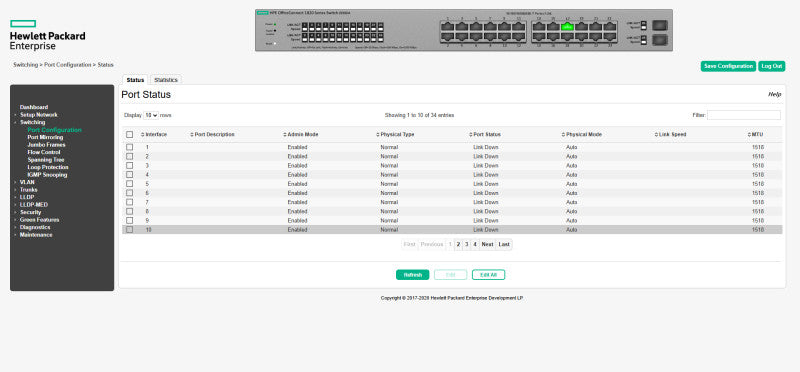Open the Help link
800x372 pixels.
[x=774, y=94]
